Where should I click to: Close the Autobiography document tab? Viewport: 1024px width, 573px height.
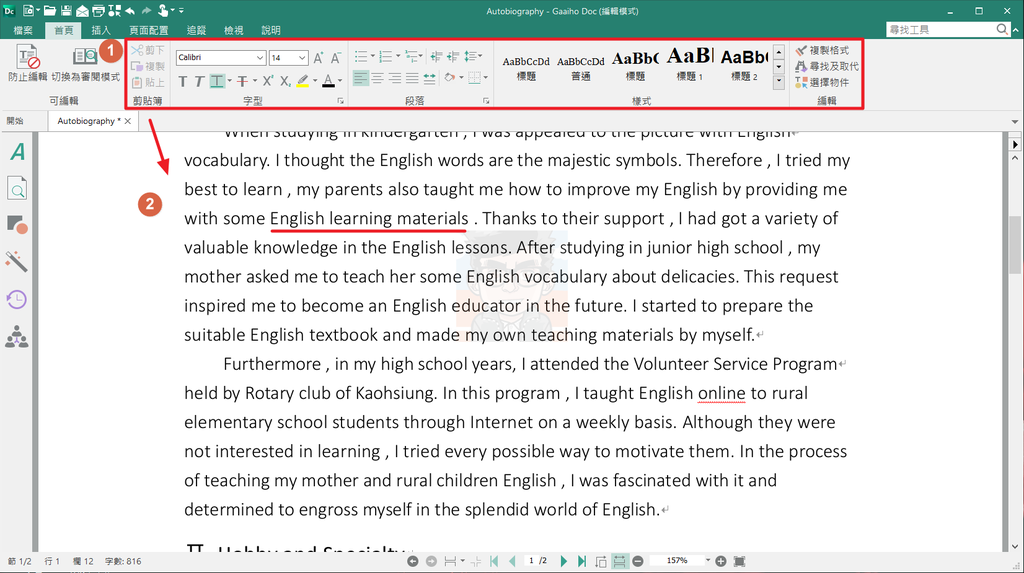click(128, 121)
